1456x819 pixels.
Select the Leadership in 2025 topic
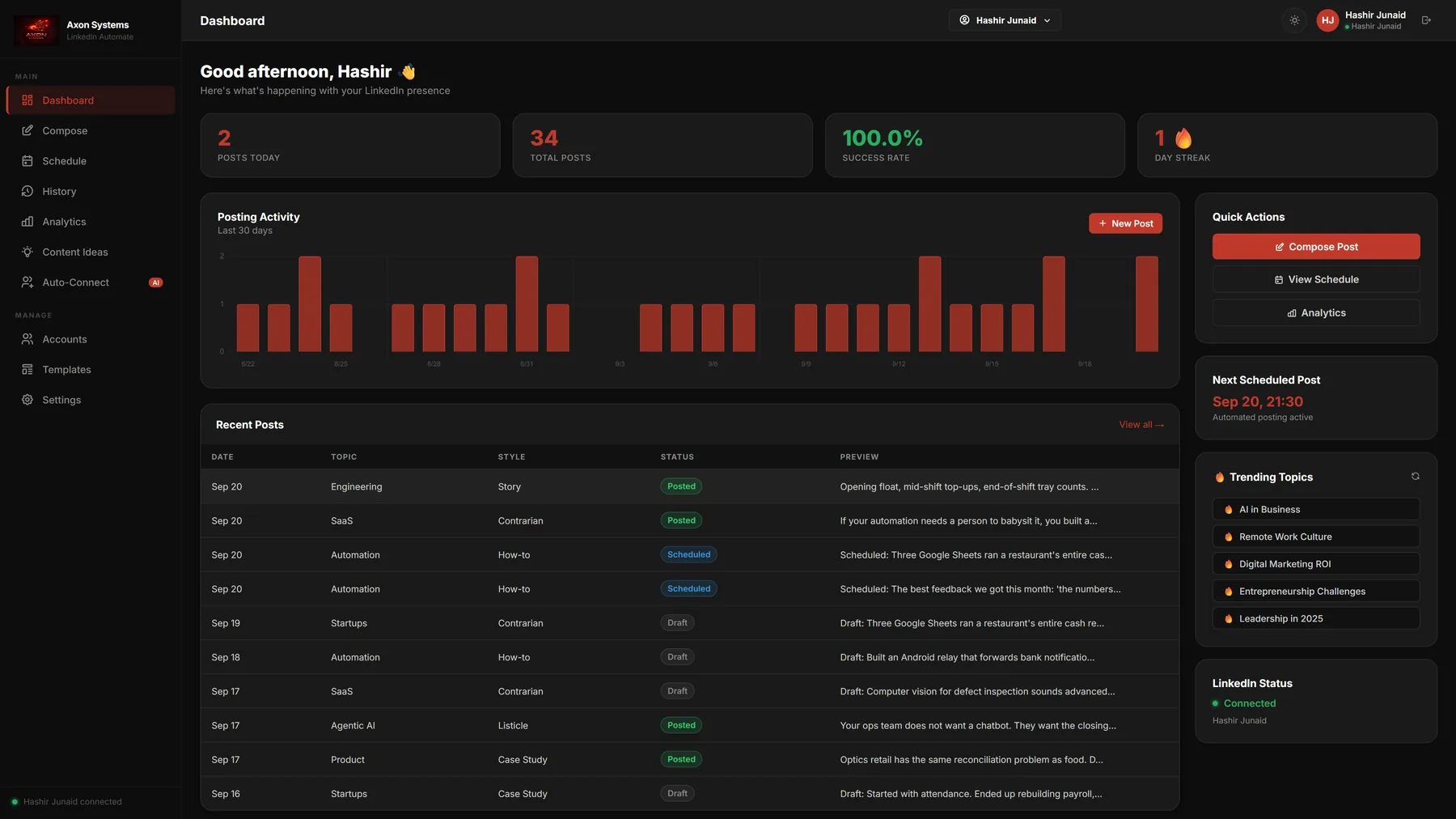(1316, 618)
